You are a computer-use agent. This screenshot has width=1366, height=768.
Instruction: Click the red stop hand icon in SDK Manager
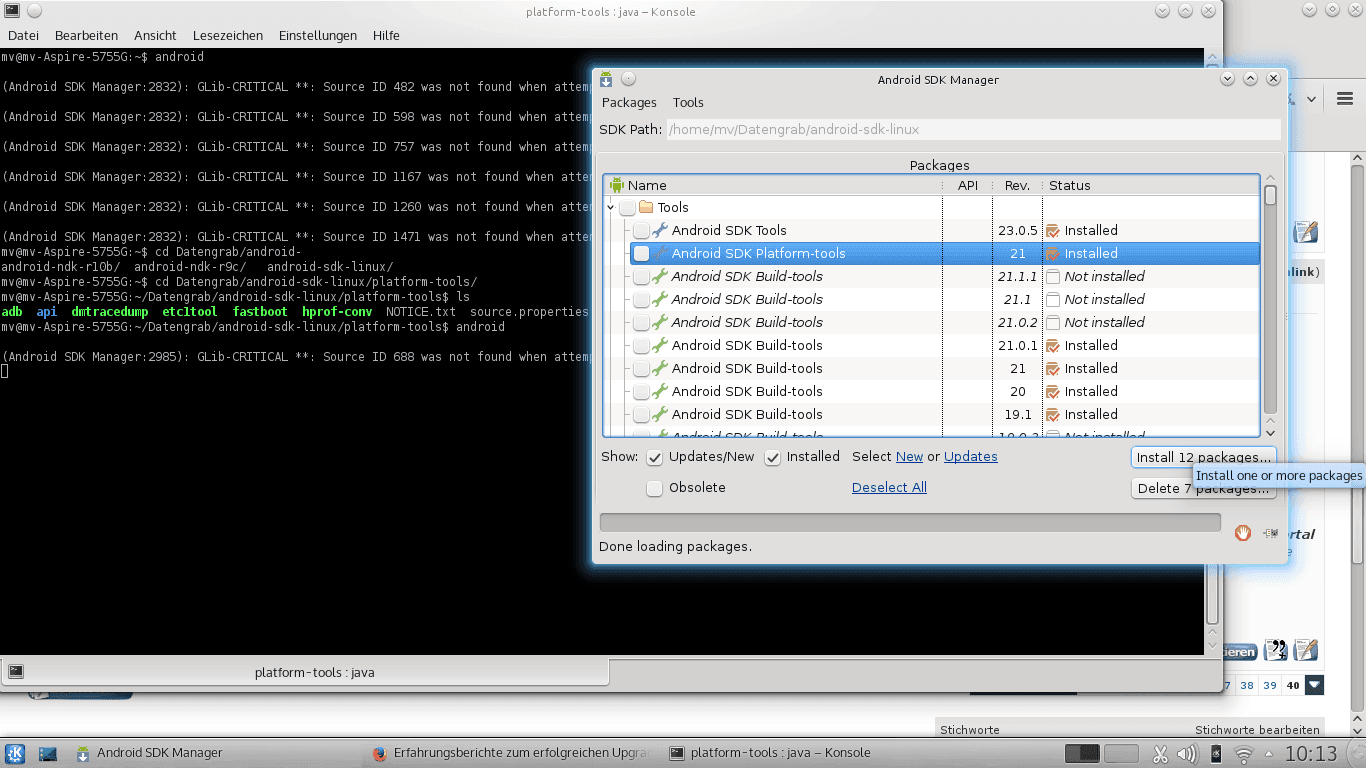pyautogui.click(x=1243, y=533)
